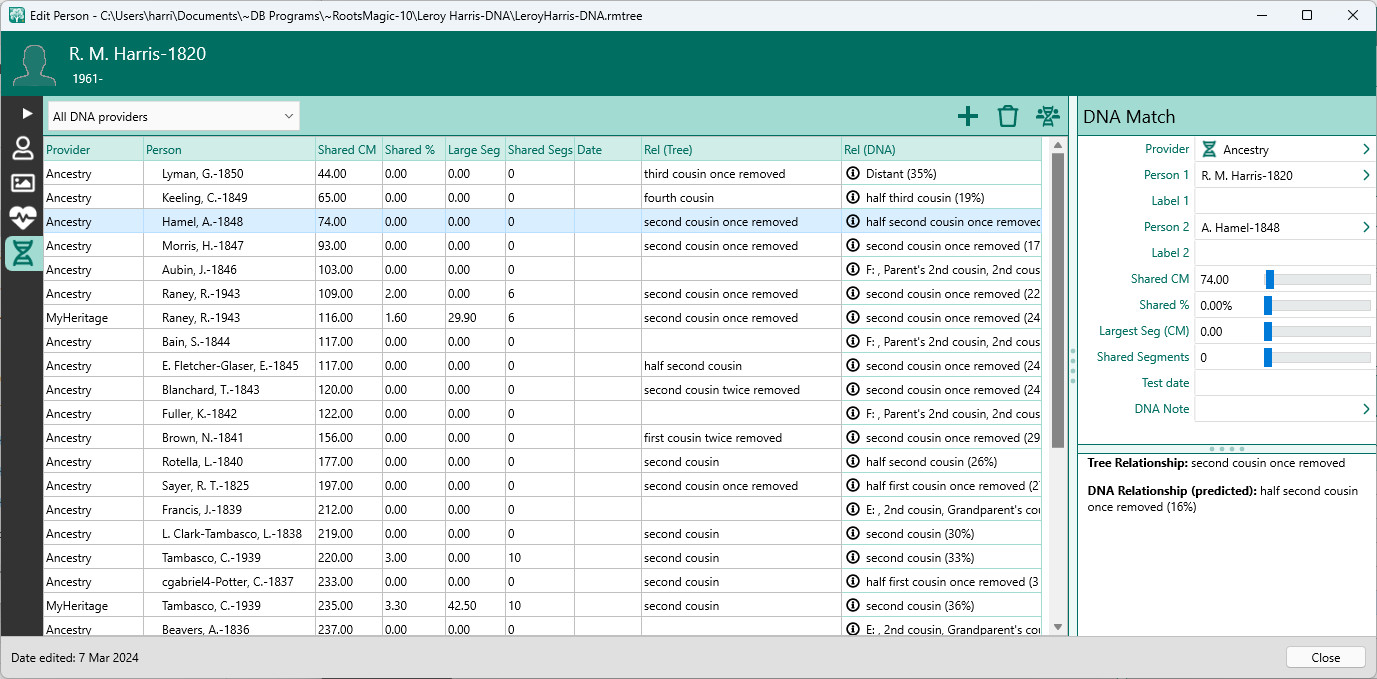Open the DNA Note editor chevron
1377x679 pixels.
pyautogui.click(x=1366, y=409)
